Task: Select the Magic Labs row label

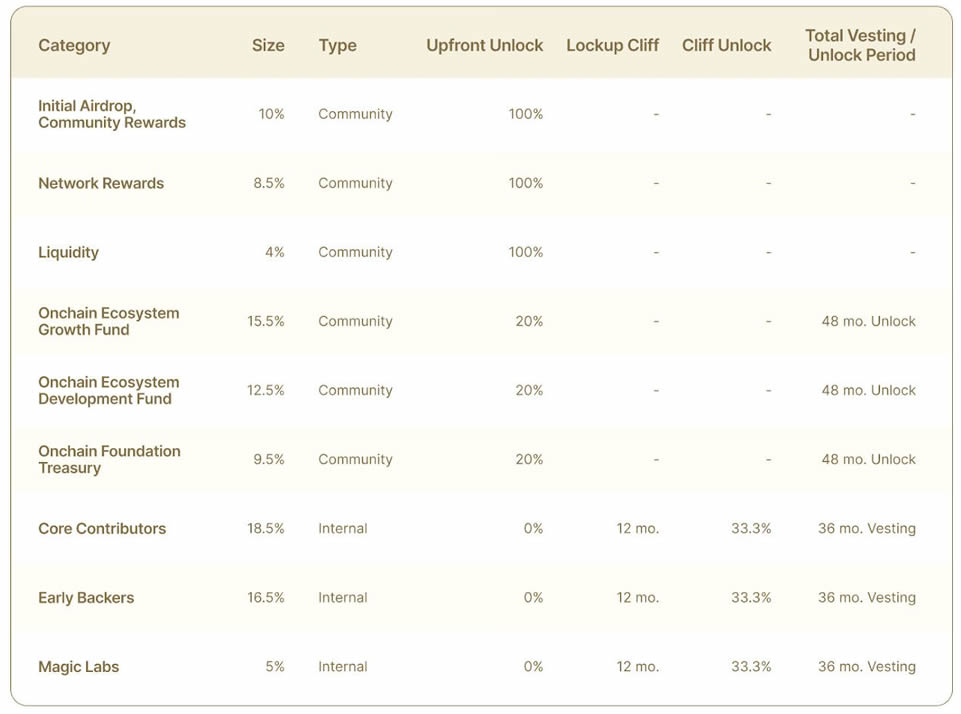Action: [78, 667]
